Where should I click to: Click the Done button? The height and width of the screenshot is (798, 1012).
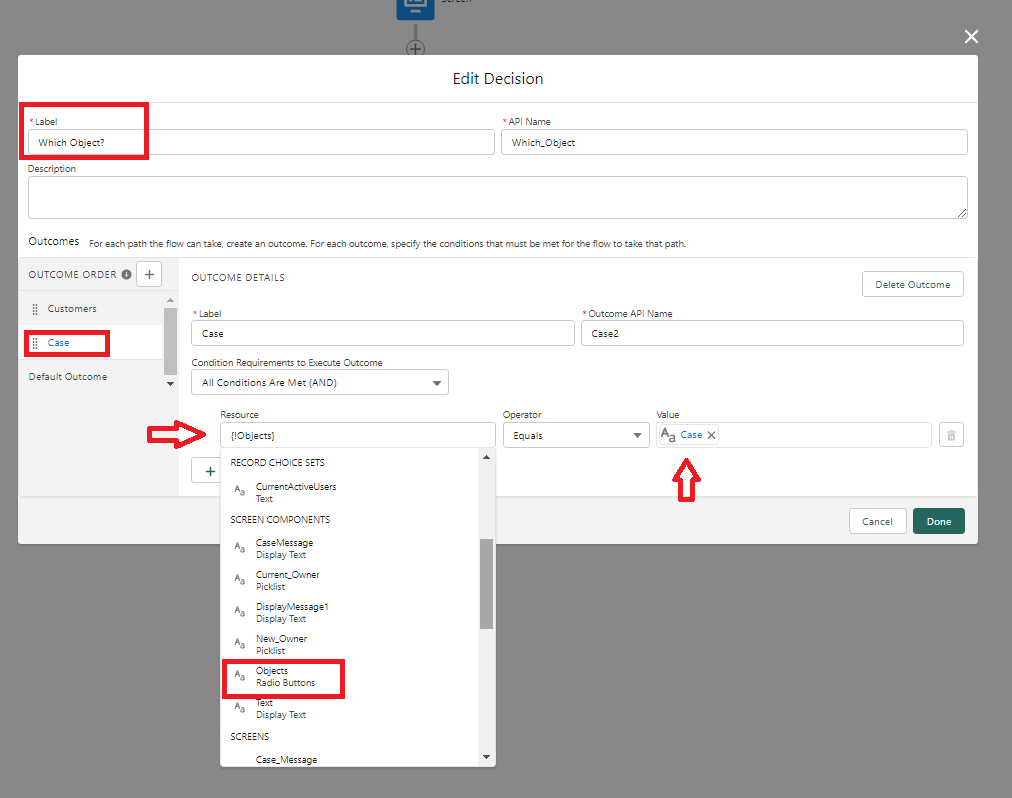(x=938, y=521)
